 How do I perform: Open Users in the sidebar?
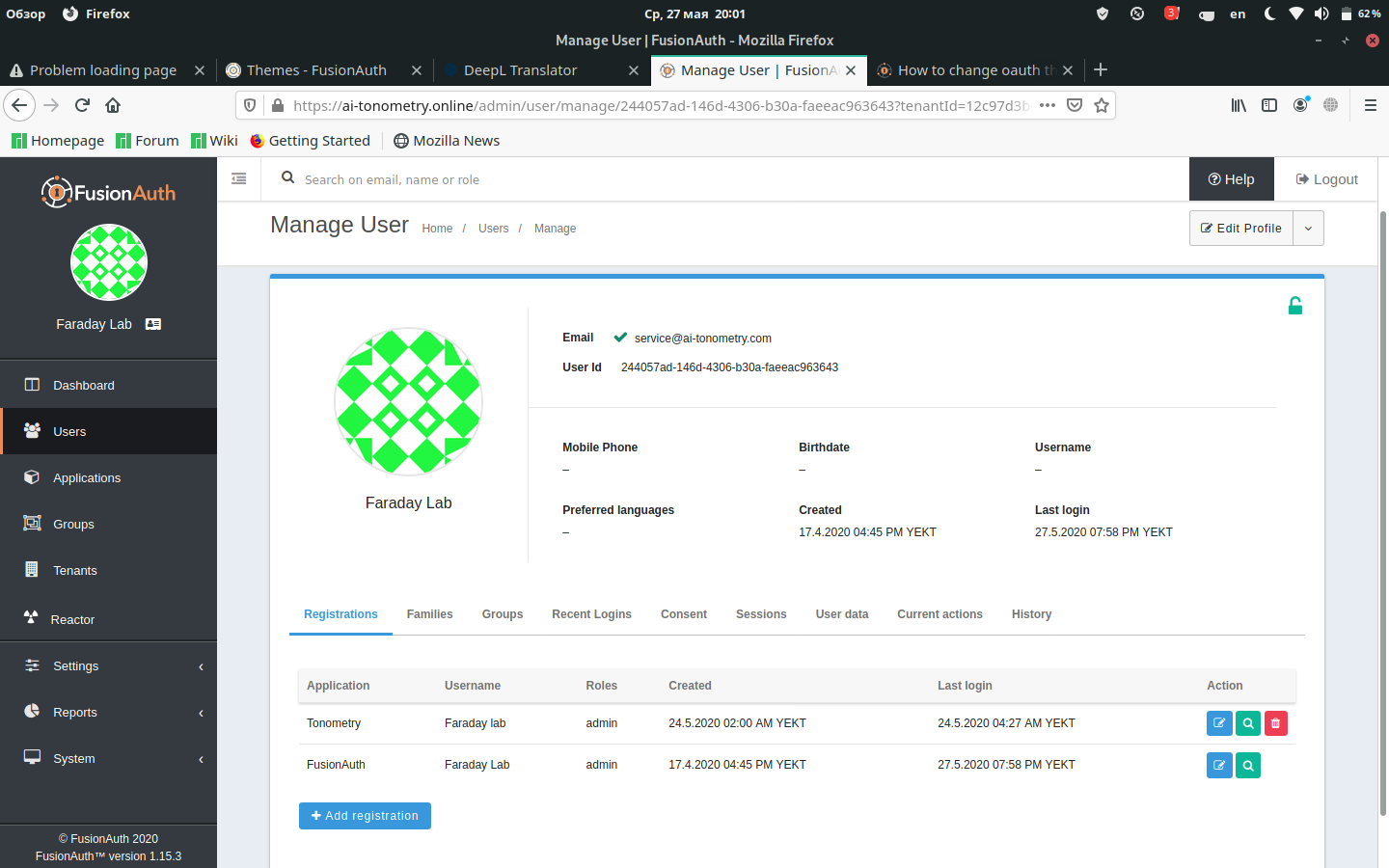coord(108,431)
